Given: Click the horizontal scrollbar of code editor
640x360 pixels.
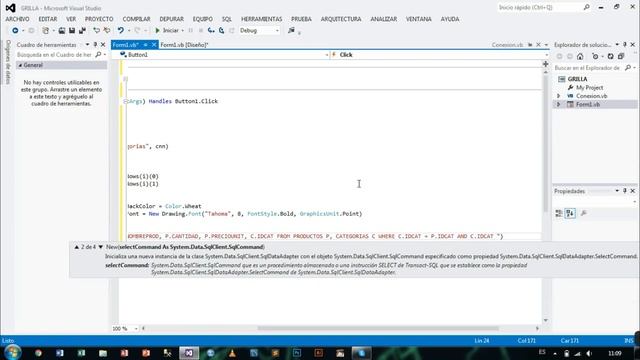Looking at the screenshot, I should [x=378, y=328].
